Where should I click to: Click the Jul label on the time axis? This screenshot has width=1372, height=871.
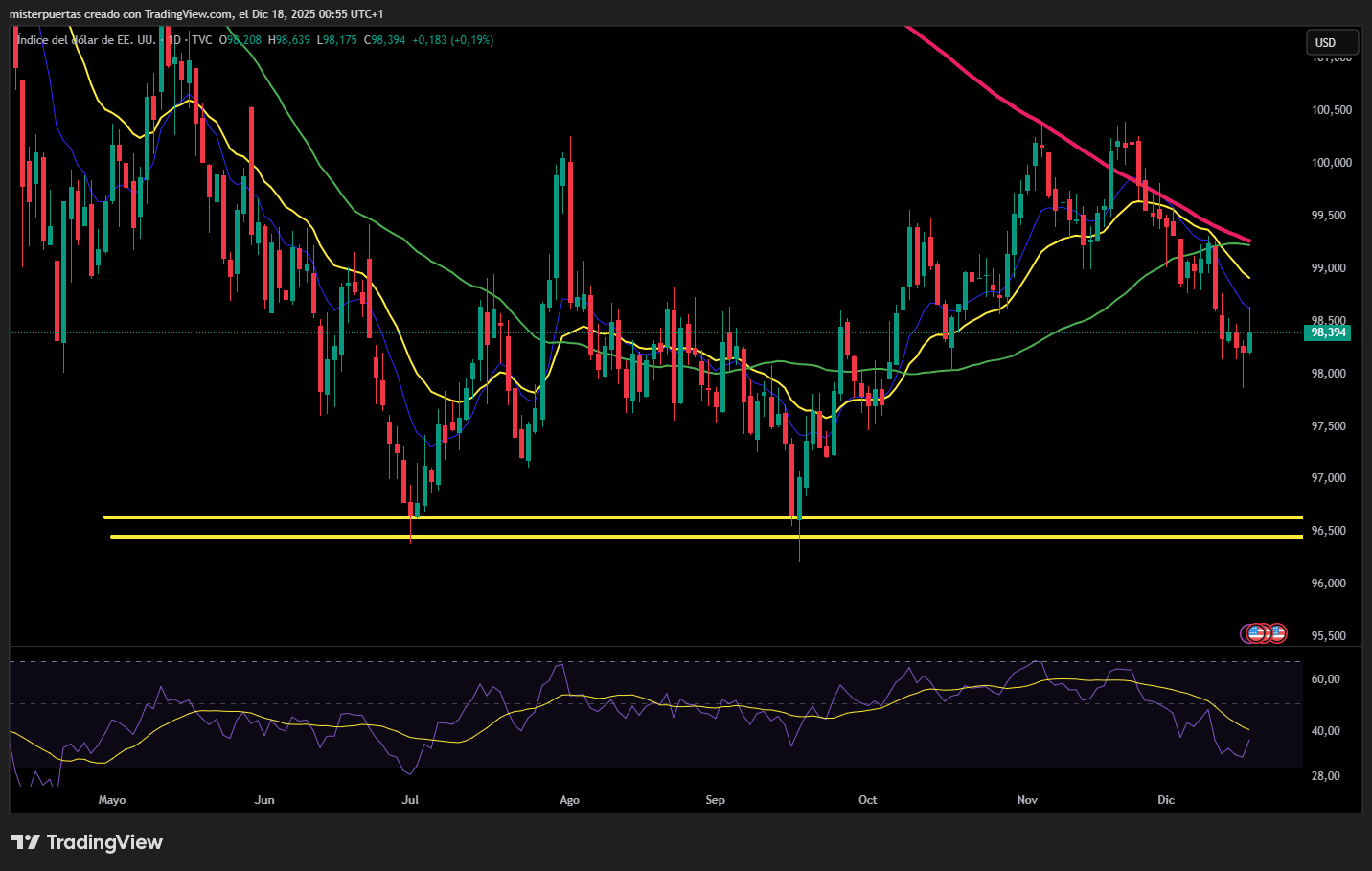pos(410,800)
